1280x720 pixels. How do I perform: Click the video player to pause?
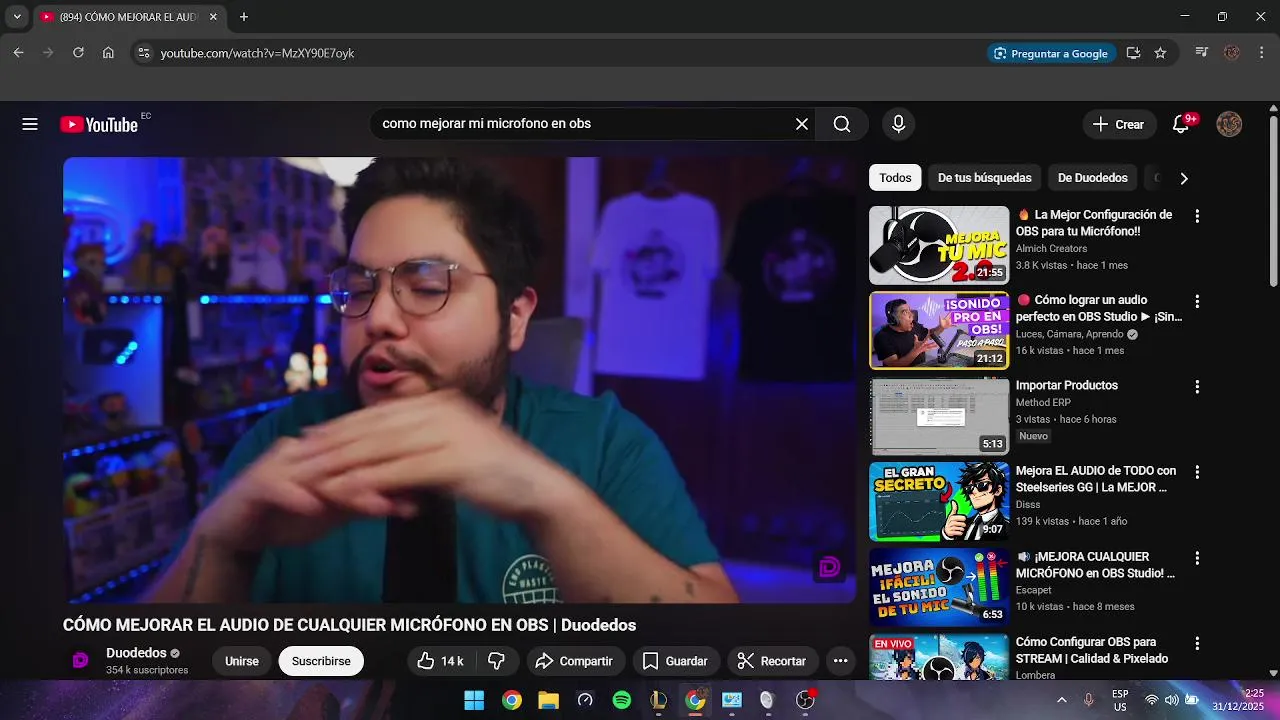[x=460, y=380]
